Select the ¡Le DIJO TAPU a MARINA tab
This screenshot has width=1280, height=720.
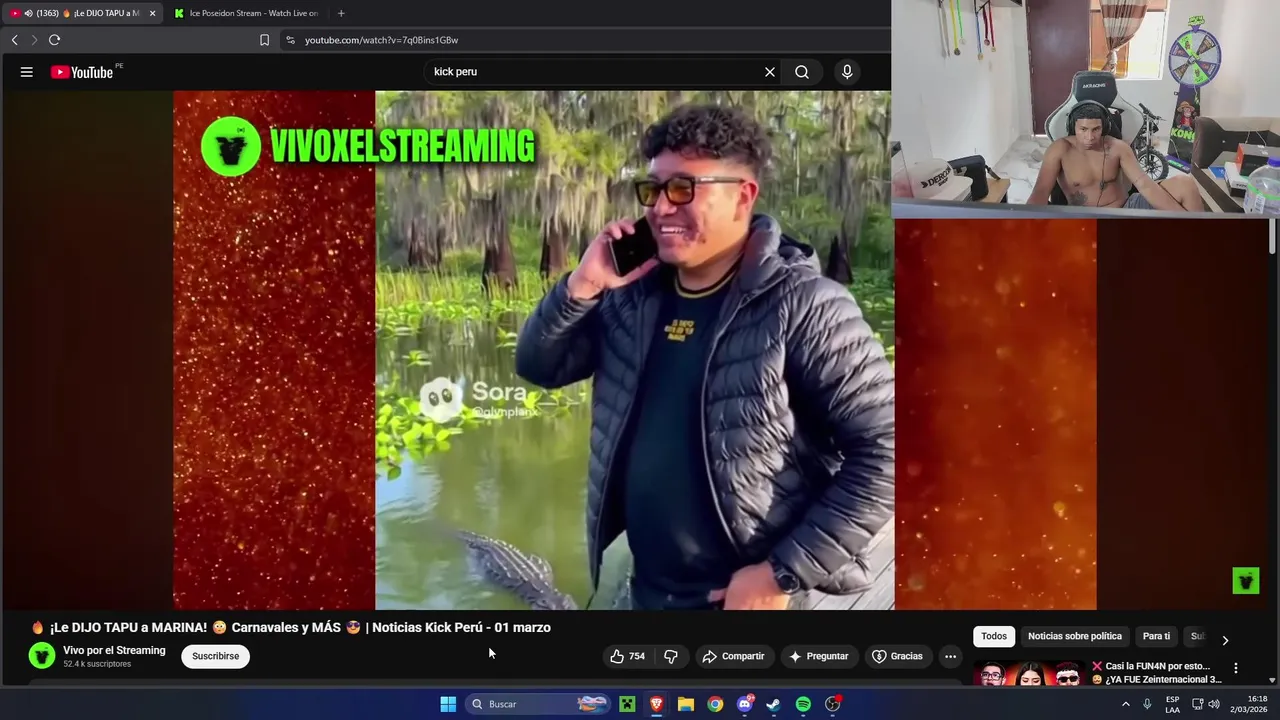(x=80, y=13)
